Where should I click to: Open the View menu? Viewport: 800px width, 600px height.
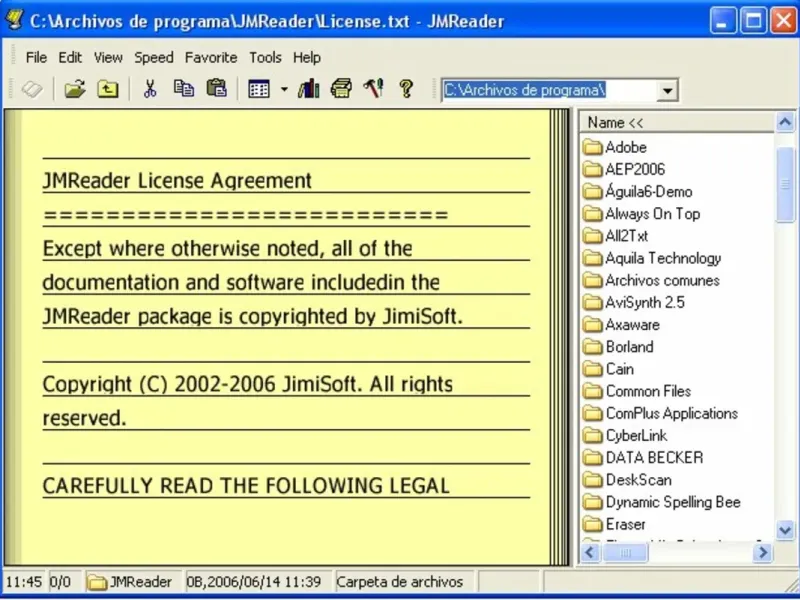(x=108, y=58)
